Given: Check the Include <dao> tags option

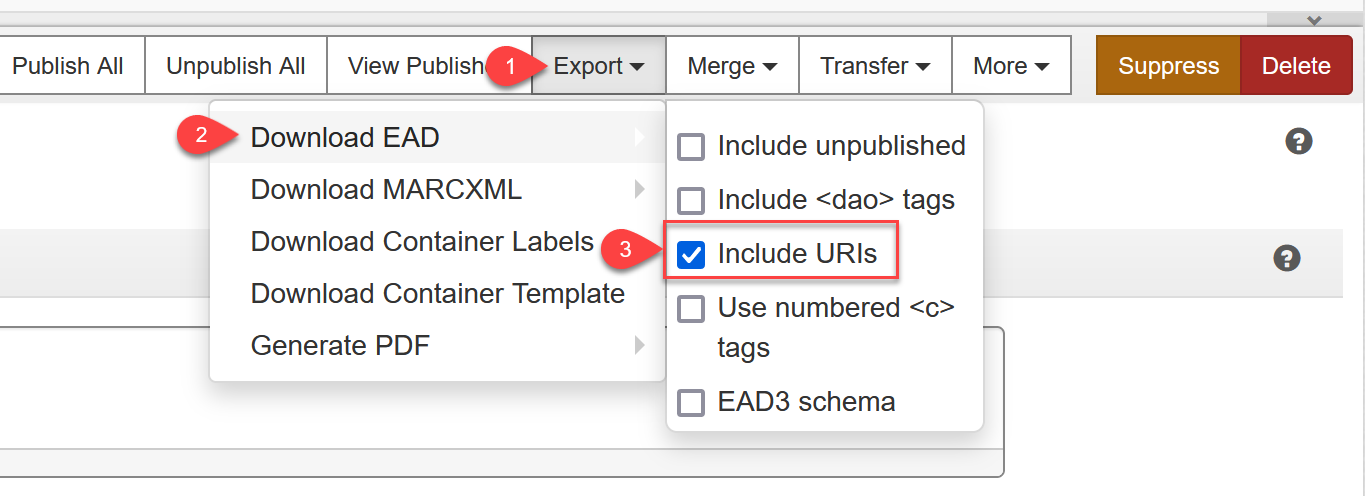Looking at the screenshot, I should [x=691, y=201].
